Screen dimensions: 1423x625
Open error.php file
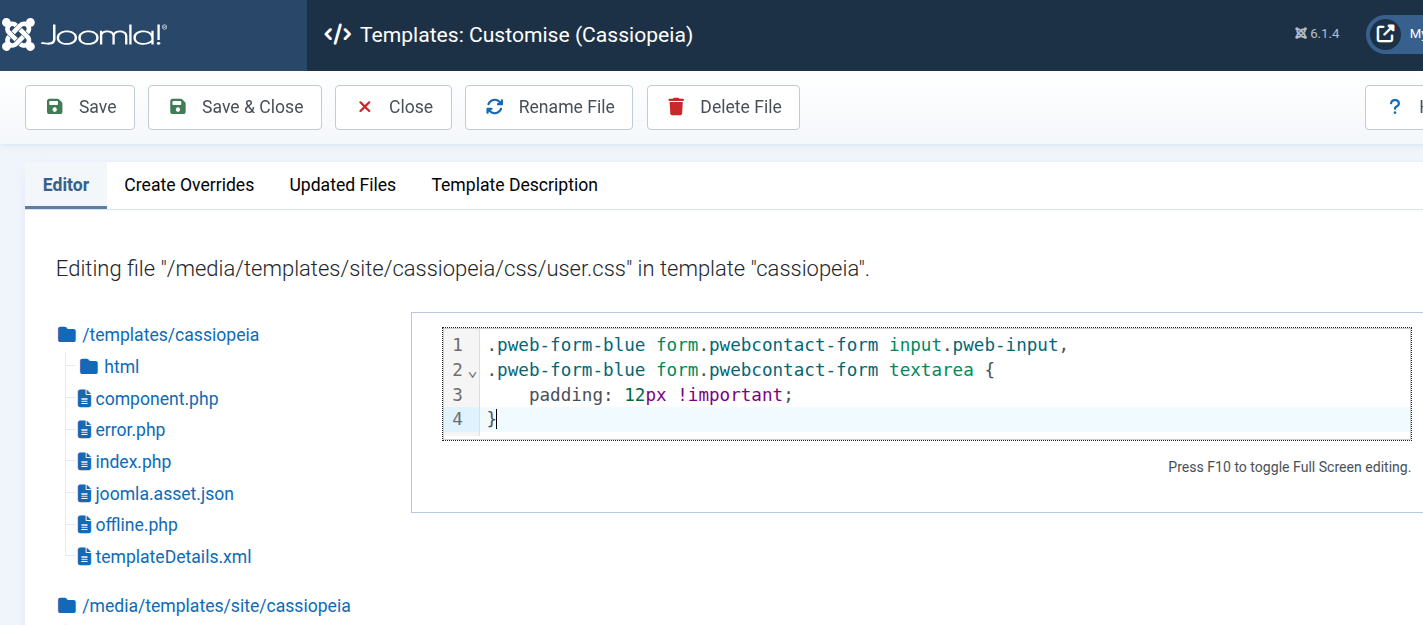[x=131, y=430]
